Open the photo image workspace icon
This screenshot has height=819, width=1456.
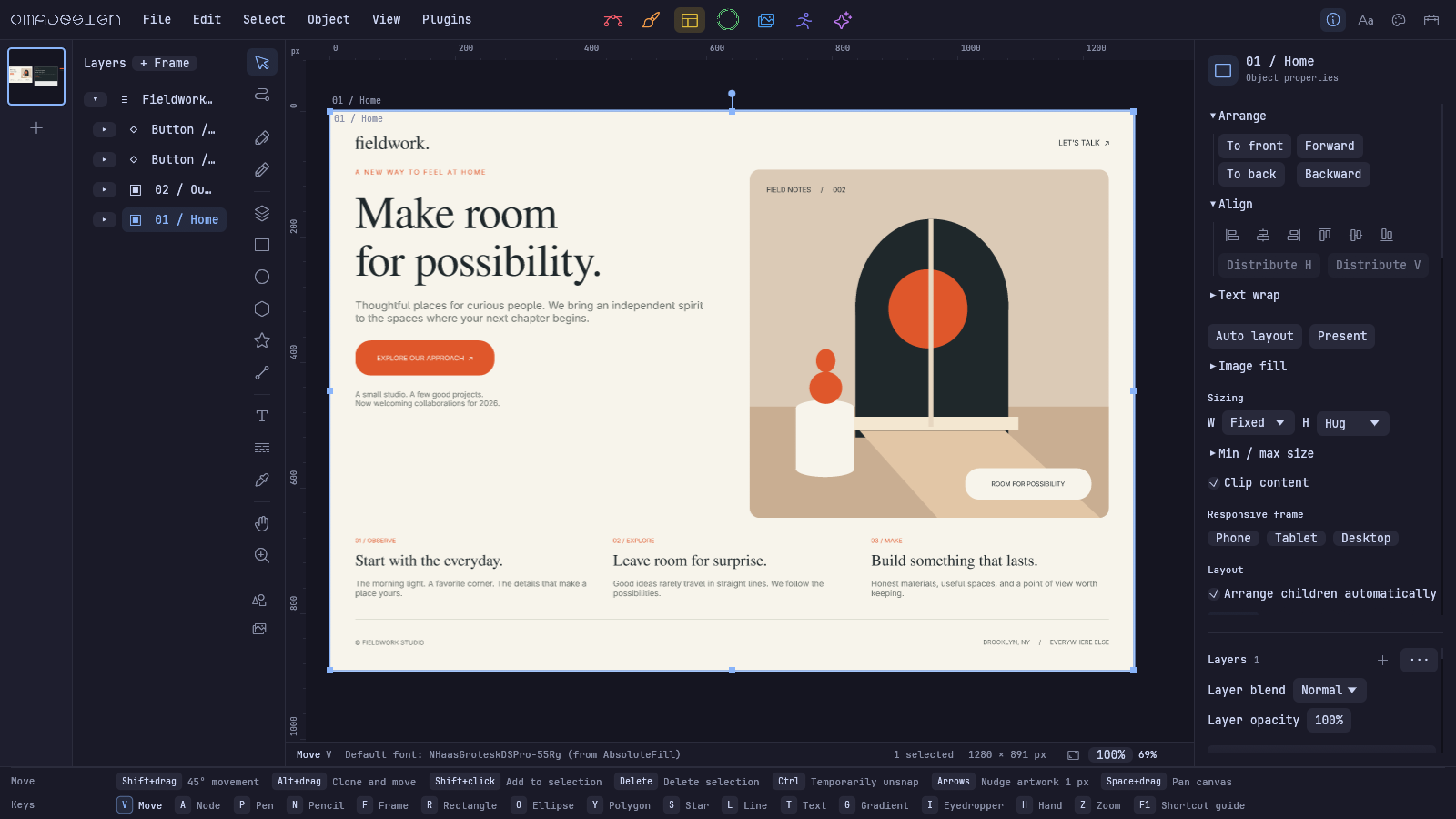coord(766,20)
